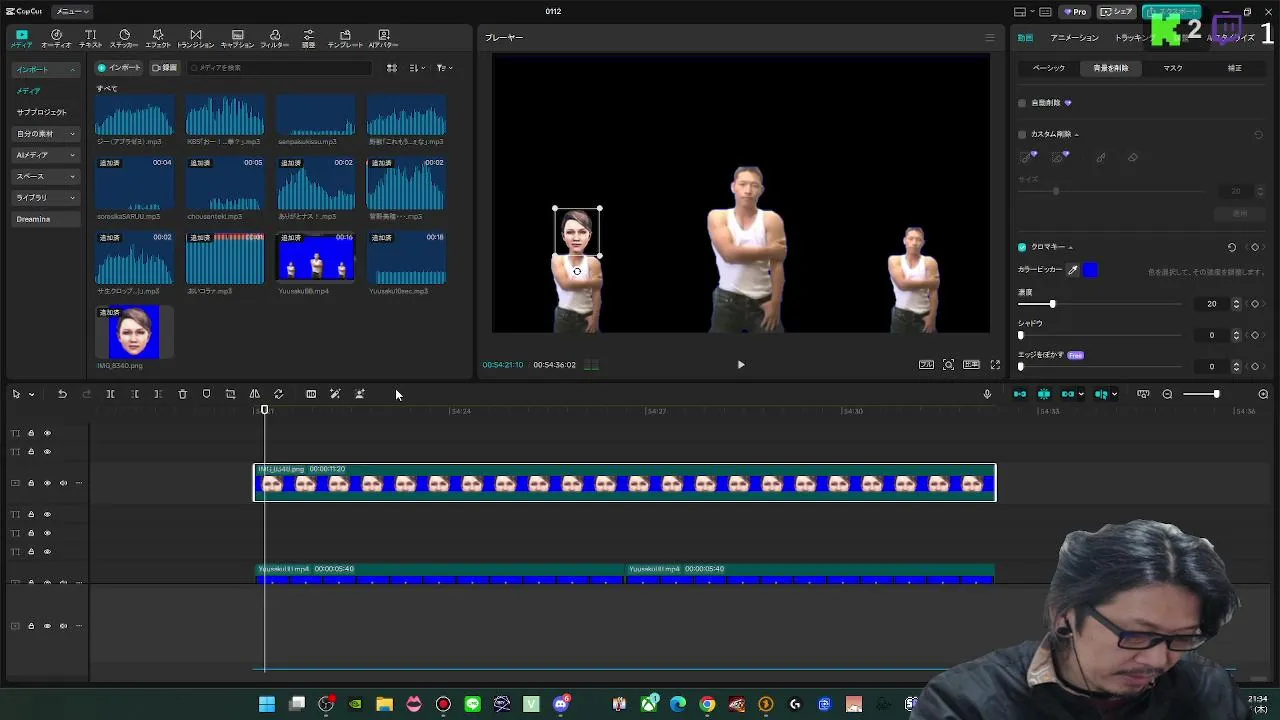The image size is (1280, 720).
Task: Open the フィルター (Filters) icon
Action: 275,38
